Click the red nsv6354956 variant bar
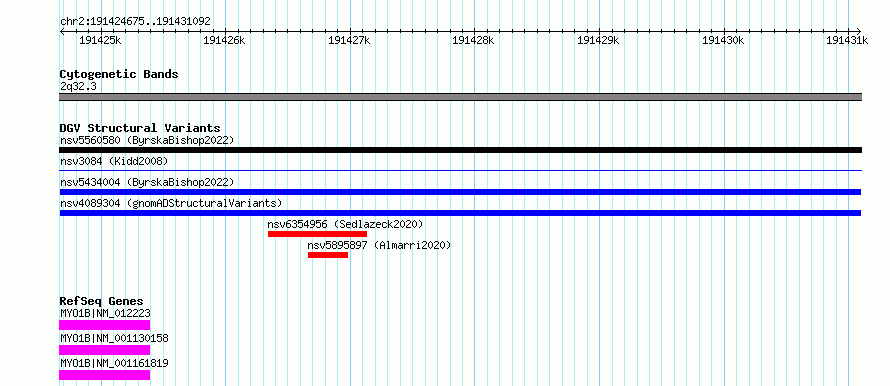Screen dimensions: 890x386 317,234
